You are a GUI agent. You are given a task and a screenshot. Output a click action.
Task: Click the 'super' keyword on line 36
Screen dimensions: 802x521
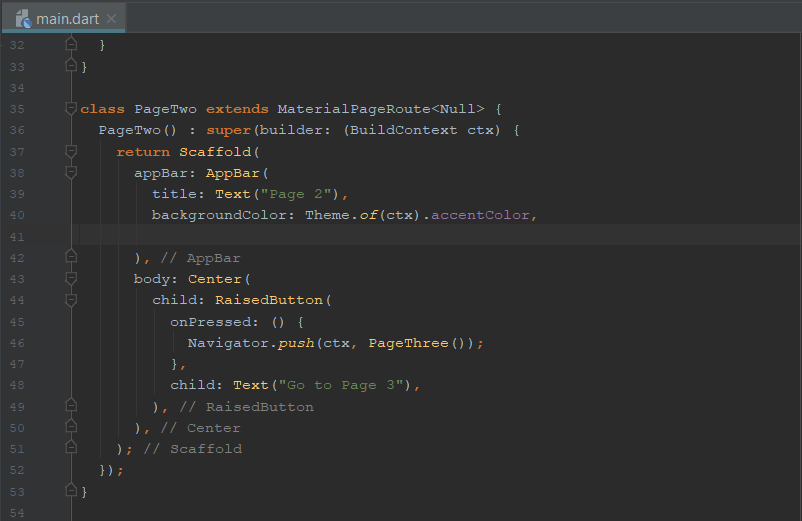coord(229,130)
